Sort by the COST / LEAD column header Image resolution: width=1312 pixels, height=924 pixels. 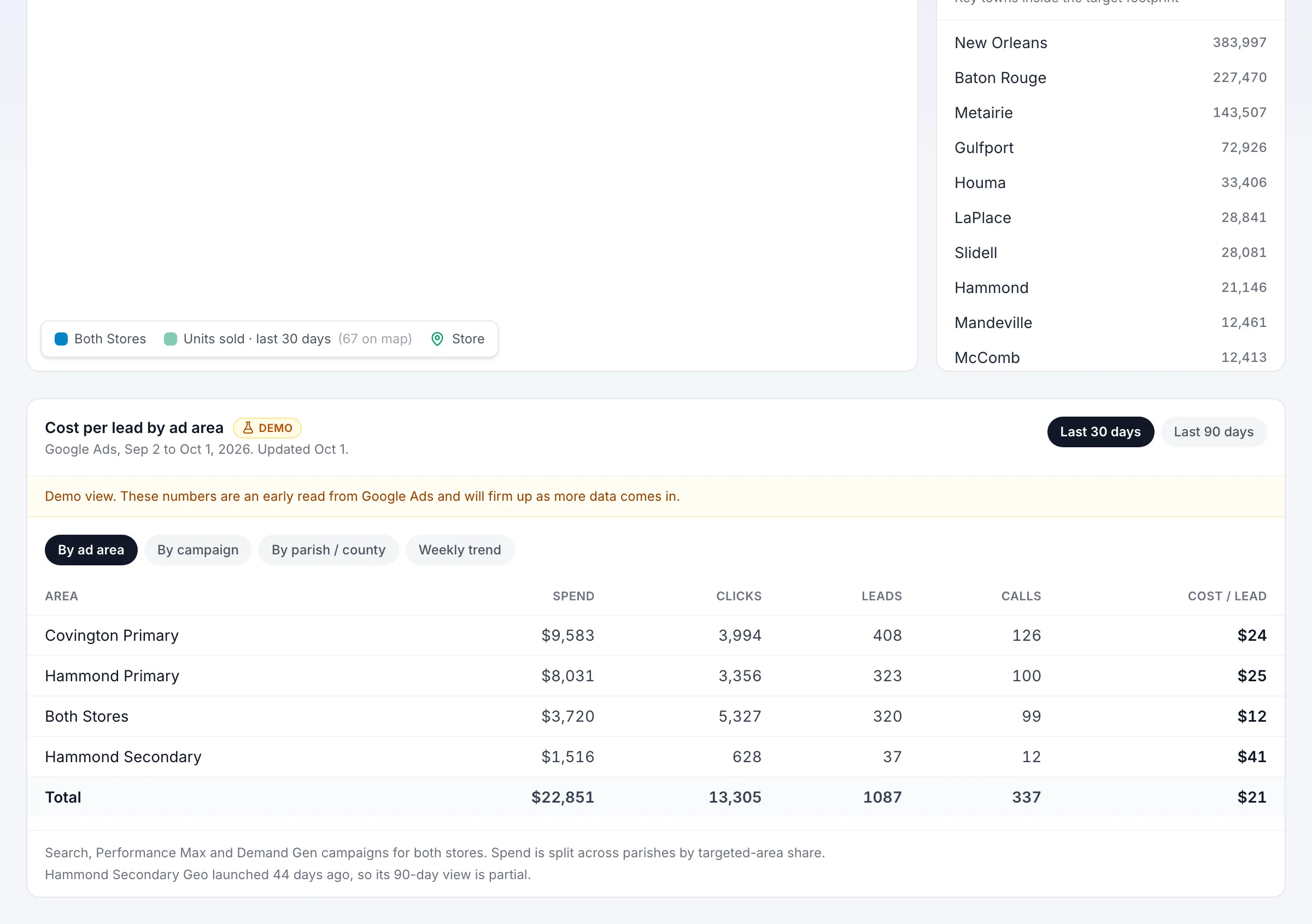1227,596
